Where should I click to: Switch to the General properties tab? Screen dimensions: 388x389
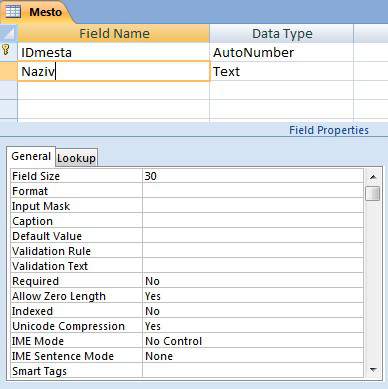click(x=31, y=156)
